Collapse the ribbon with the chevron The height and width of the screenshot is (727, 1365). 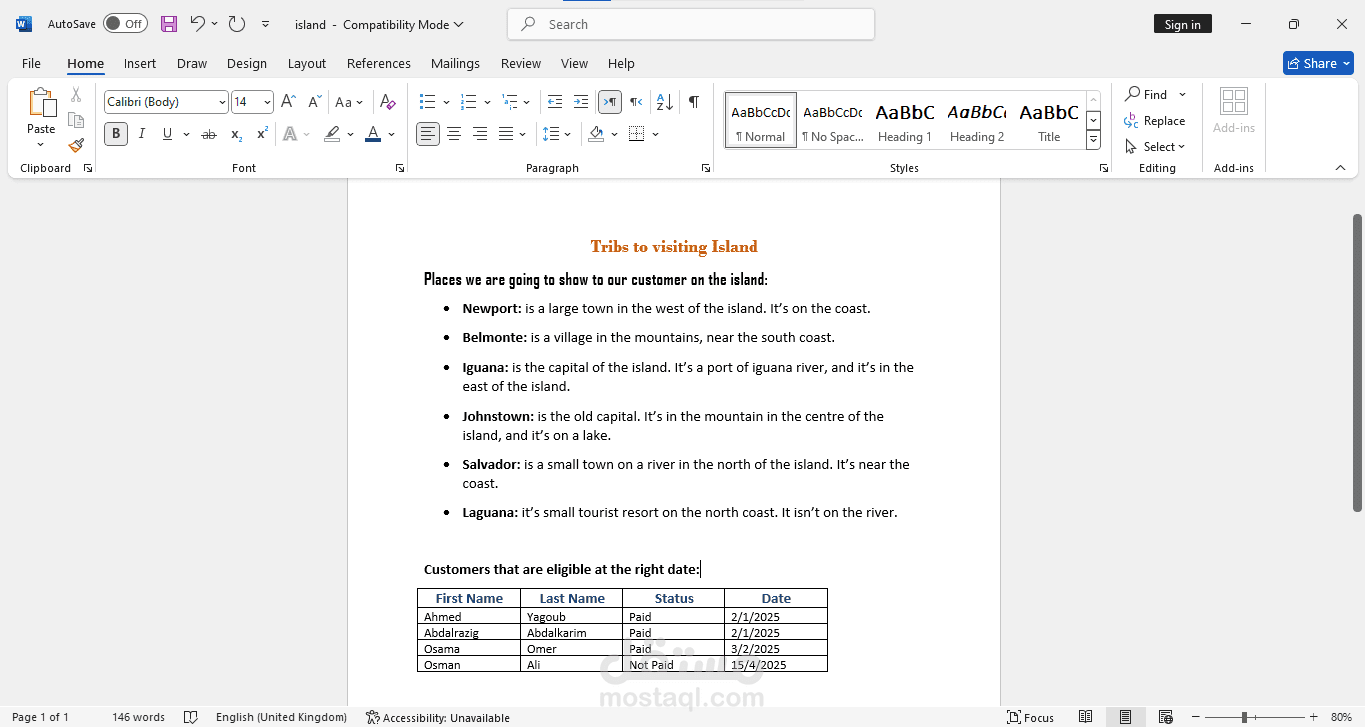tap(1340, 168)
